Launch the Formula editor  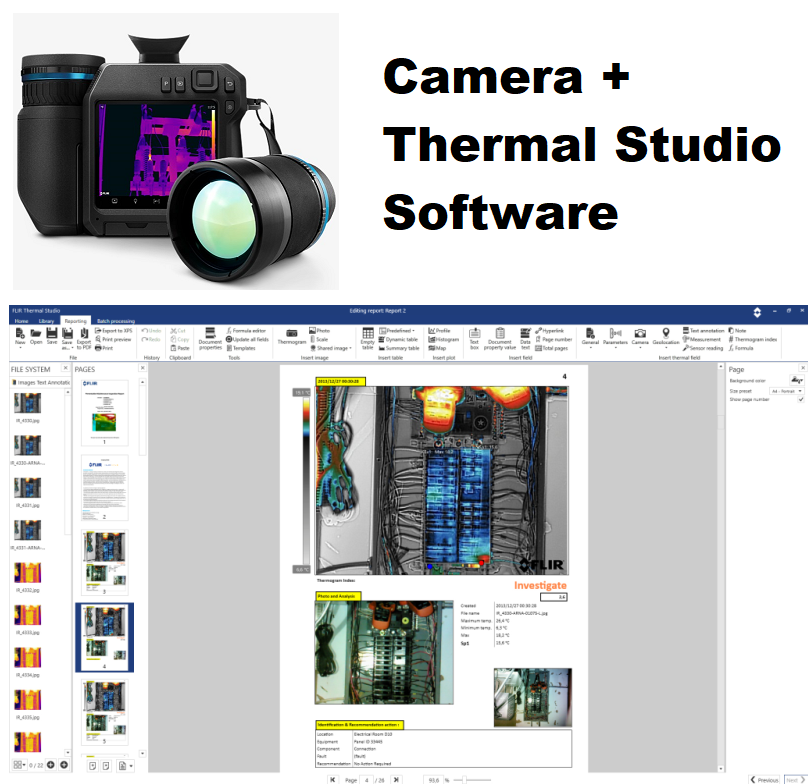click(246, 330)
